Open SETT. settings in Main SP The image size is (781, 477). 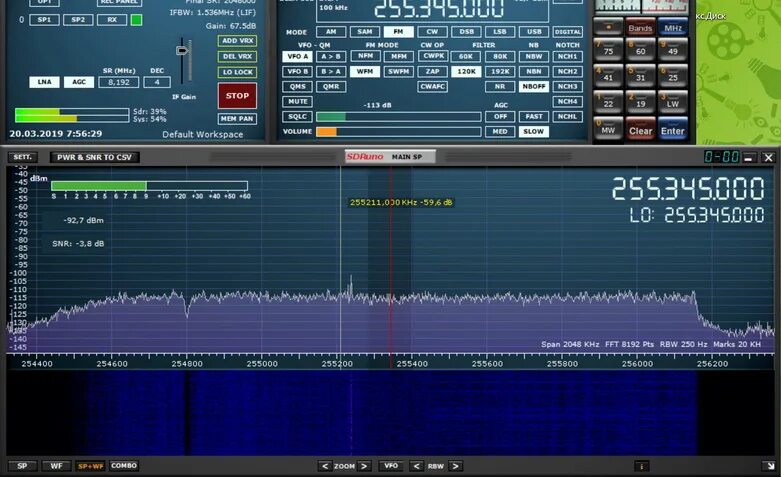click(22, 157)
